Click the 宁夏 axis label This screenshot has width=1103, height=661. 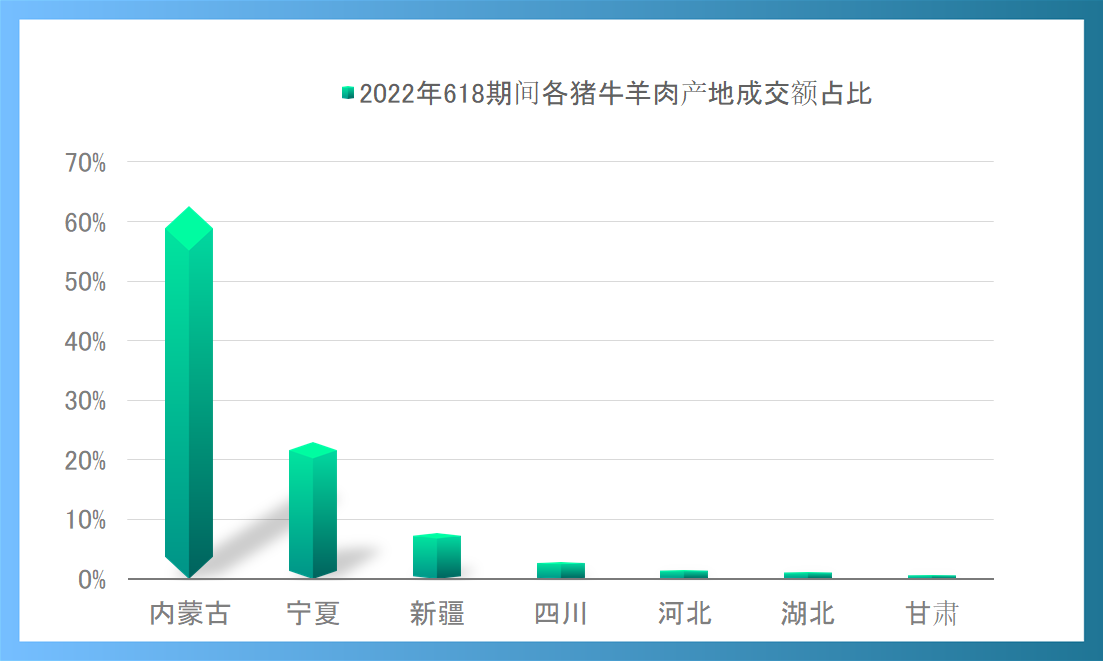(x=313, y=614)
